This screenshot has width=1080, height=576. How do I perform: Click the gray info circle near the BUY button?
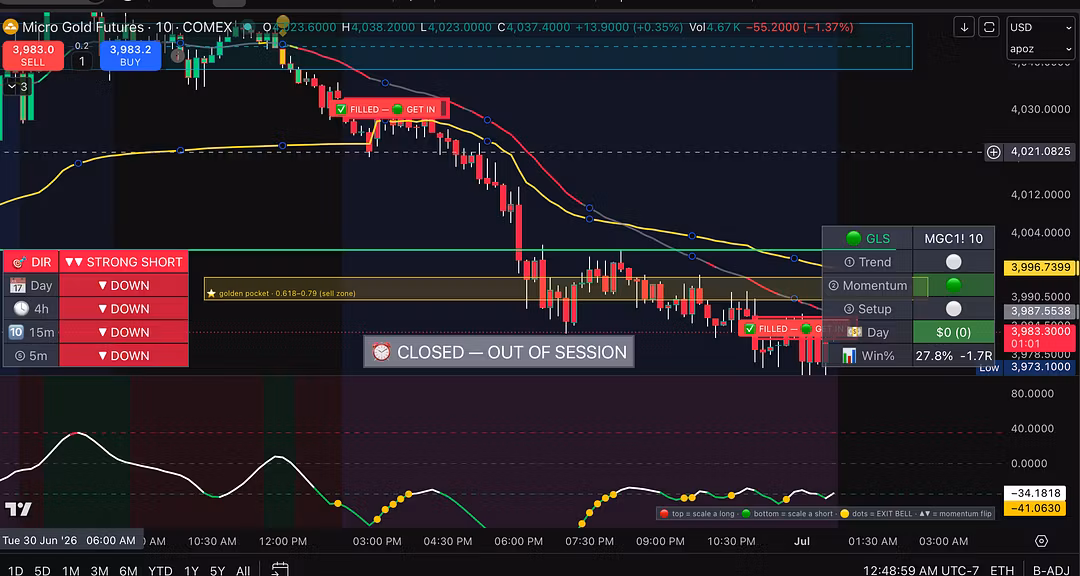[x=178, y=56]
